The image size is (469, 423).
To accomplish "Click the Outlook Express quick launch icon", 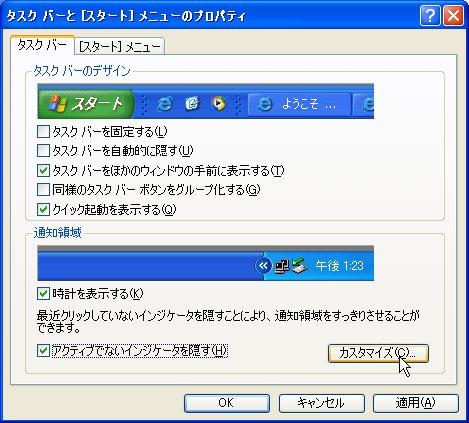I will [192, 104].
